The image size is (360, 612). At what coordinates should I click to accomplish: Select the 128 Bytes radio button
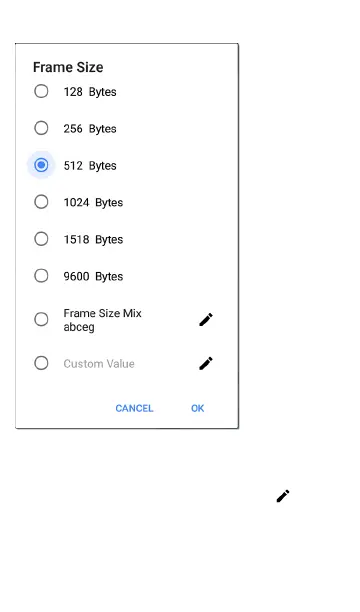pos(41,91)
